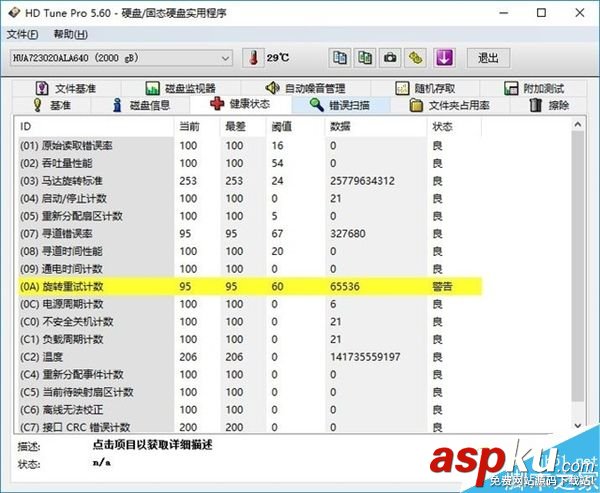Click the HD Tune app title icon
The width and height of the screenshot is (600, 493).
pyautogui.click(x=14, y=13)
